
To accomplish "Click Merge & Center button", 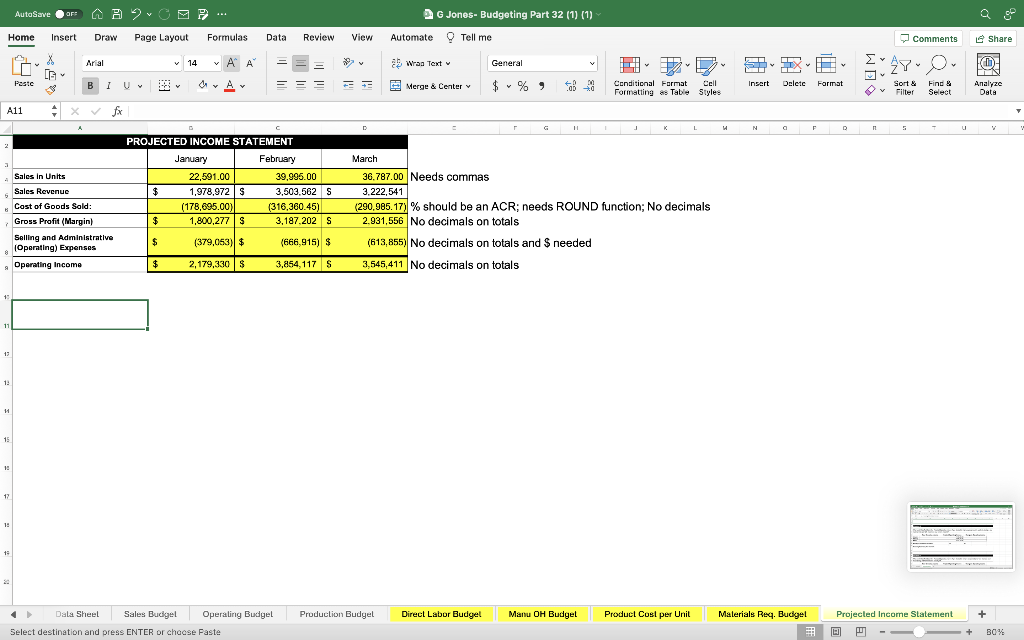I will coord(426,86).
